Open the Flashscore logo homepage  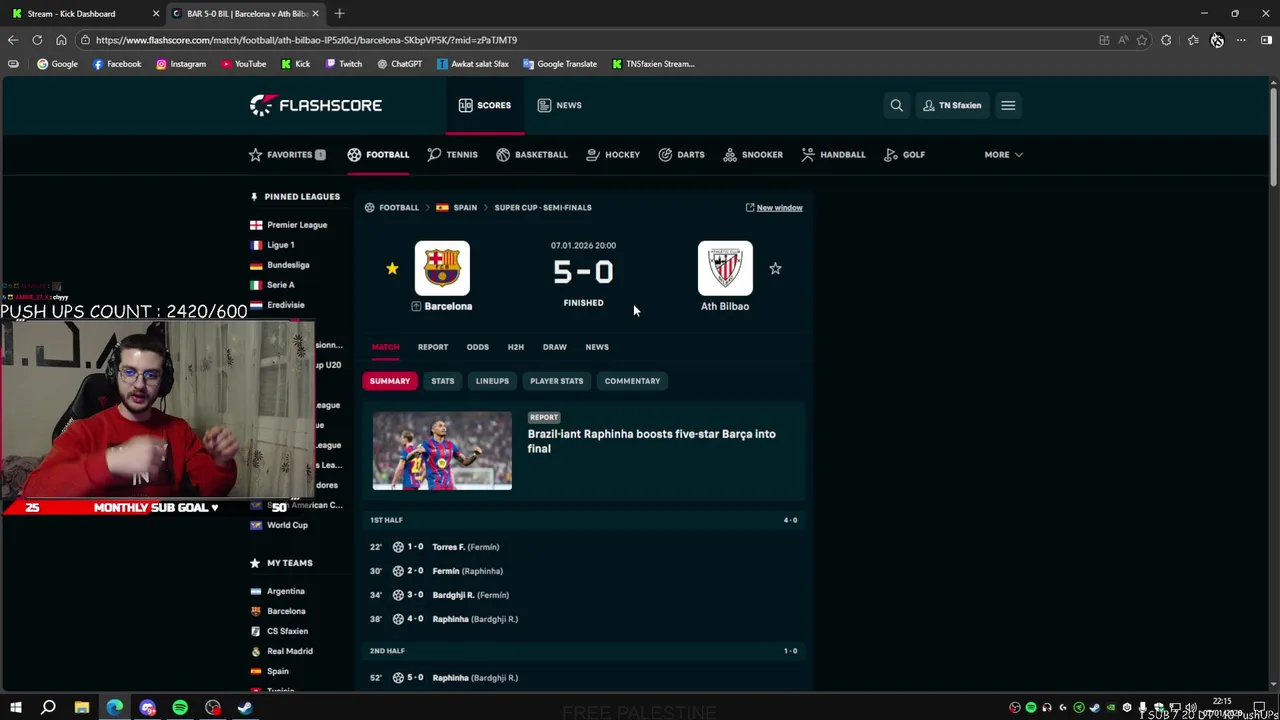pos(316,105)
